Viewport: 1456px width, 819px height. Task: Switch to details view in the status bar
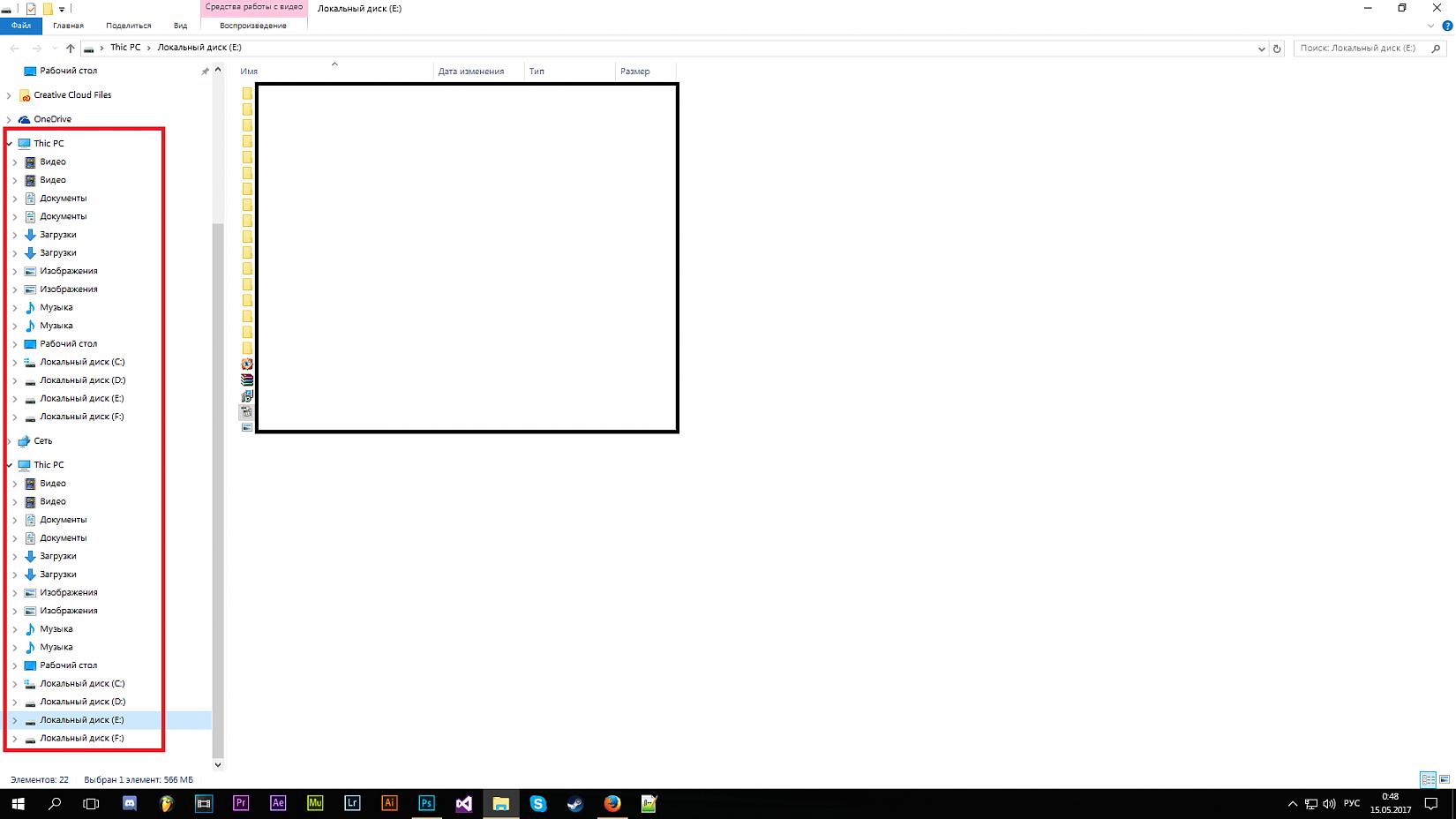click(1428, 779)
